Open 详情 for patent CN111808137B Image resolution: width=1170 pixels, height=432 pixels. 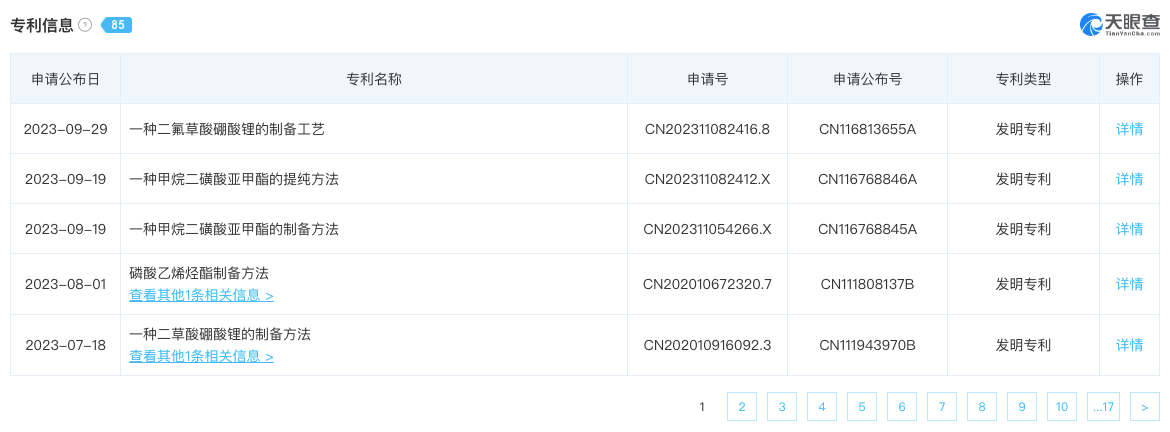click(x=1129, y=284)
